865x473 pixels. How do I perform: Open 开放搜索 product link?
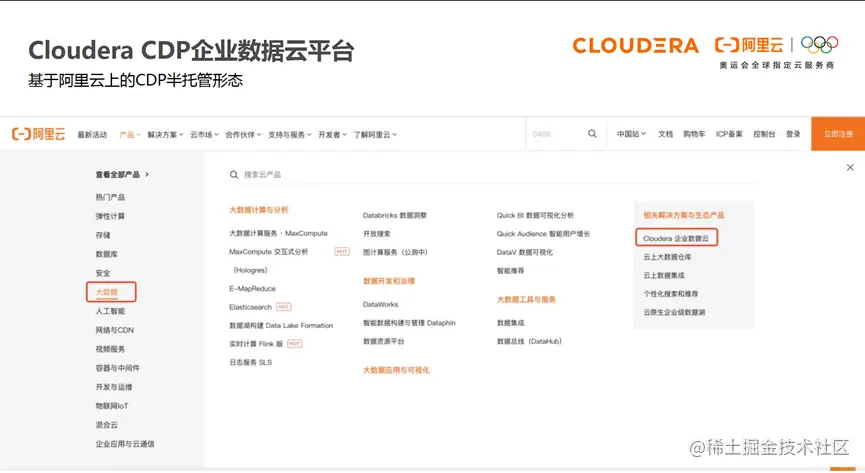tap(377, 233)
